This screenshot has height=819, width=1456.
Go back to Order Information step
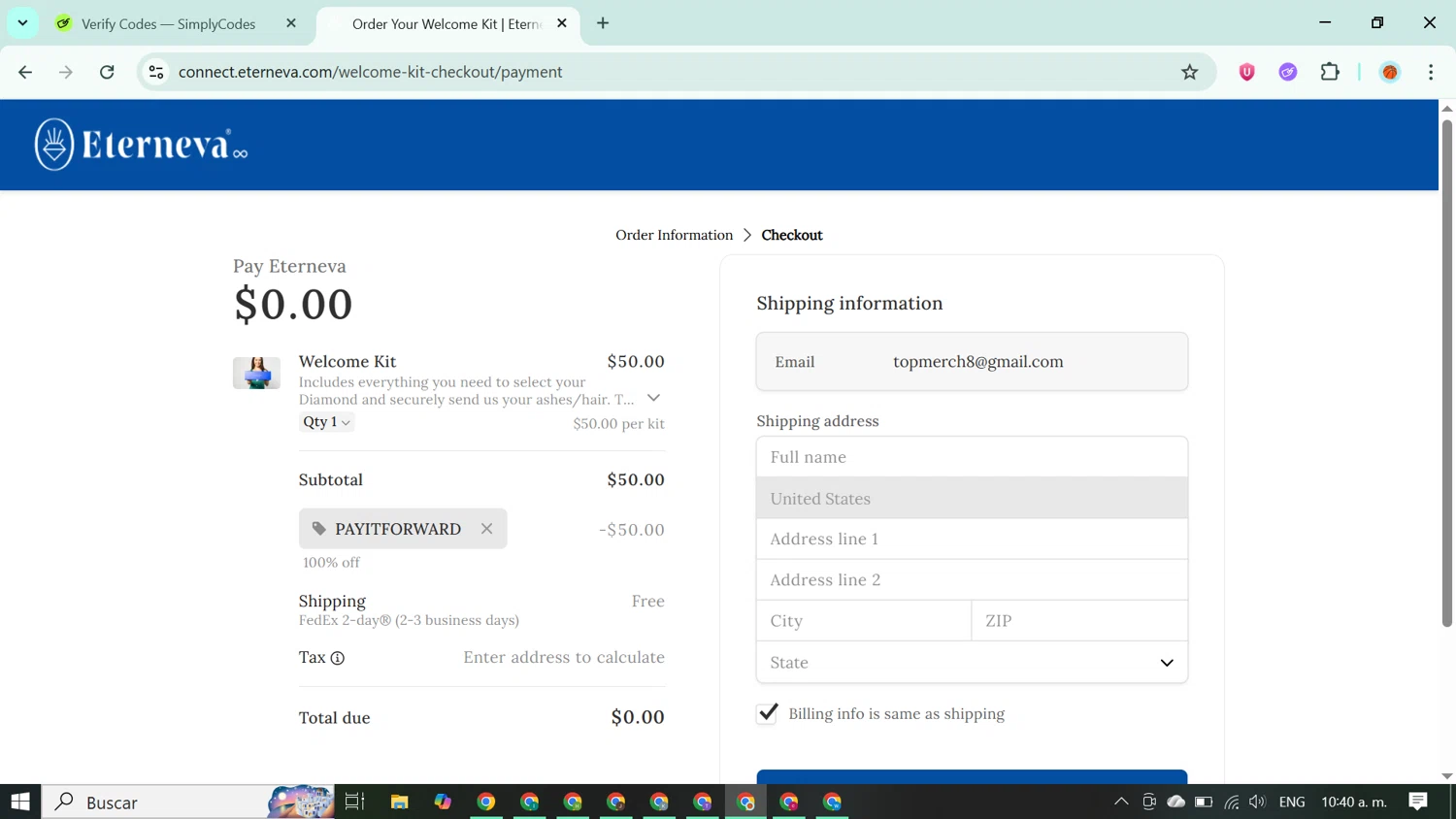tap(674, 235)
